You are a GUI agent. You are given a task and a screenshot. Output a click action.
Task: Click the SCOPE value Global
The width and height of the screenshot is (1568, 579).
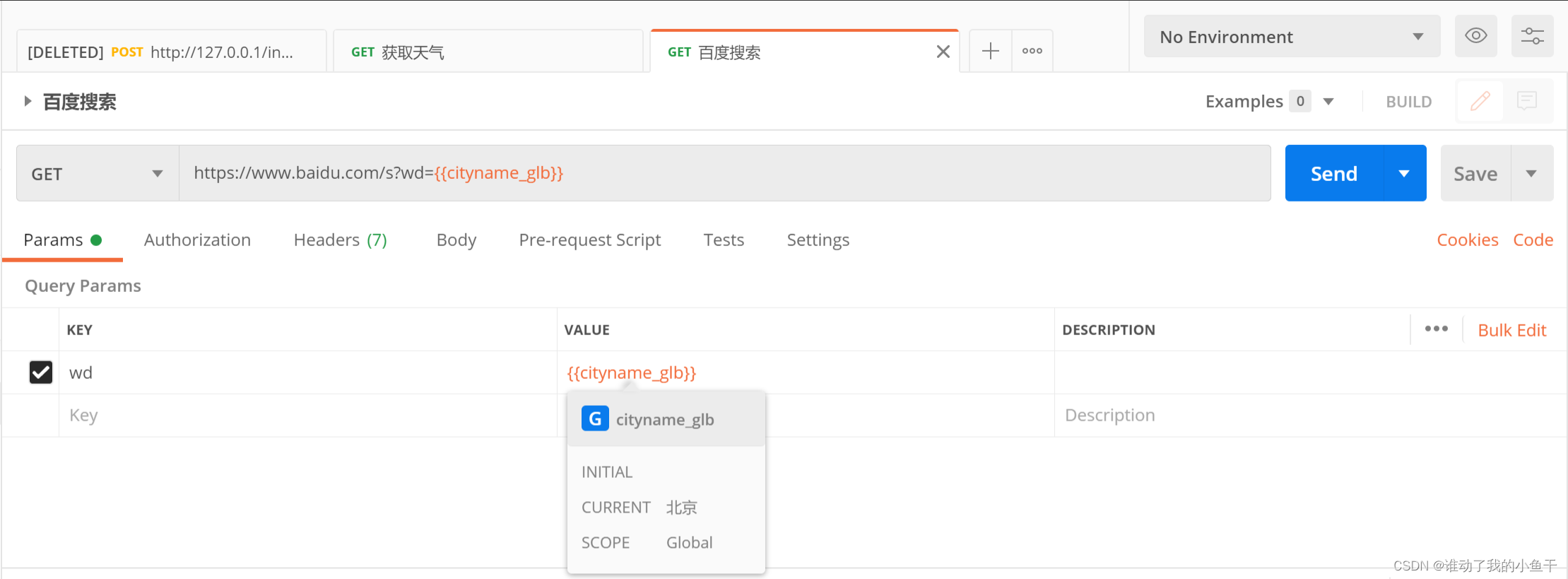click(x=689, y=542)
